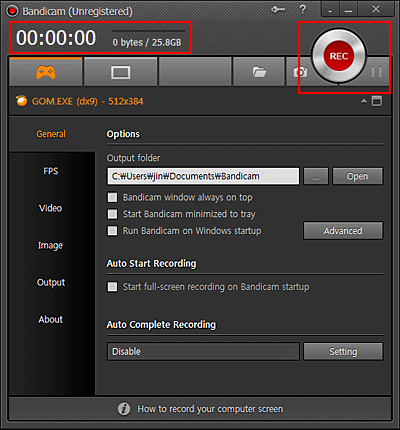
Task: Minimize Bandicam to tray with small dash button
Action: 330,9
